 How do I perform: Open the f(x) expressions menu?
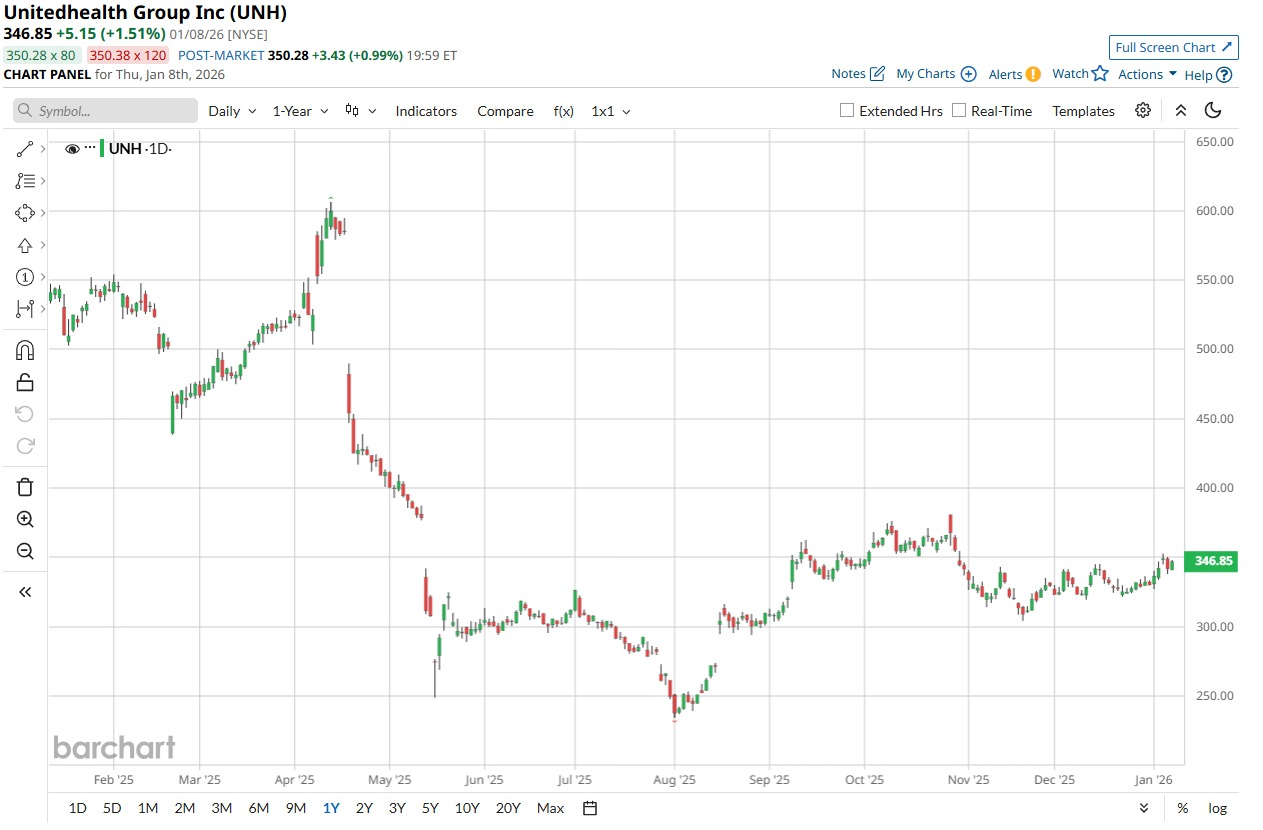pyautogui.click(x=563, y=111)
